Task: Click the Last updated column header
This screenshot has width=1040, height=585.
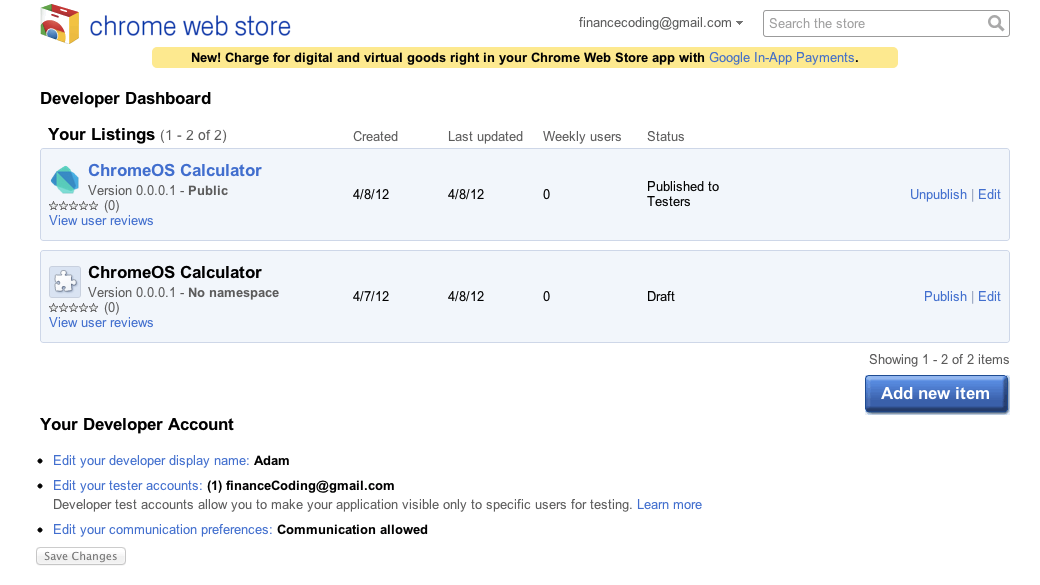Action: coord(485,137)
